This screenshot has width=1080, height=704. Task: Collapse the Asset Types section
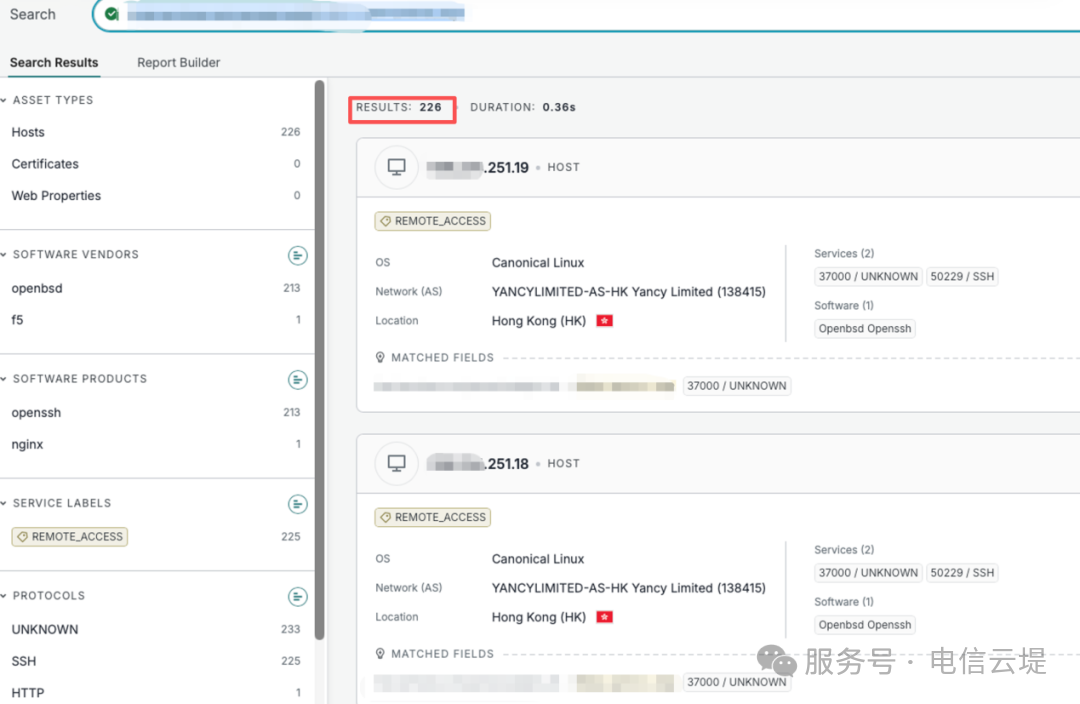(x=4, y=101)
